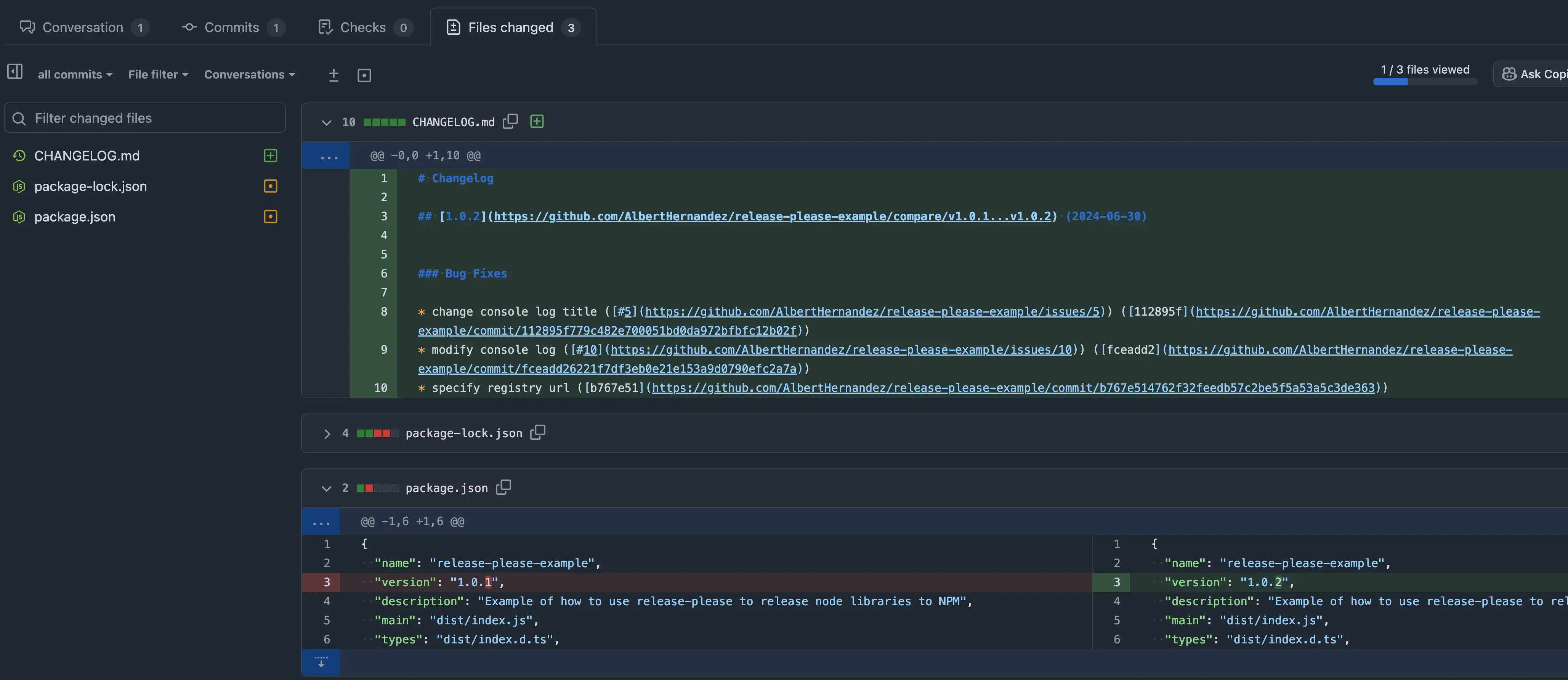This screenshot has height=680, width=1568.
Task: Open the all commits dropdown
Action: click(x=75, y=74)
